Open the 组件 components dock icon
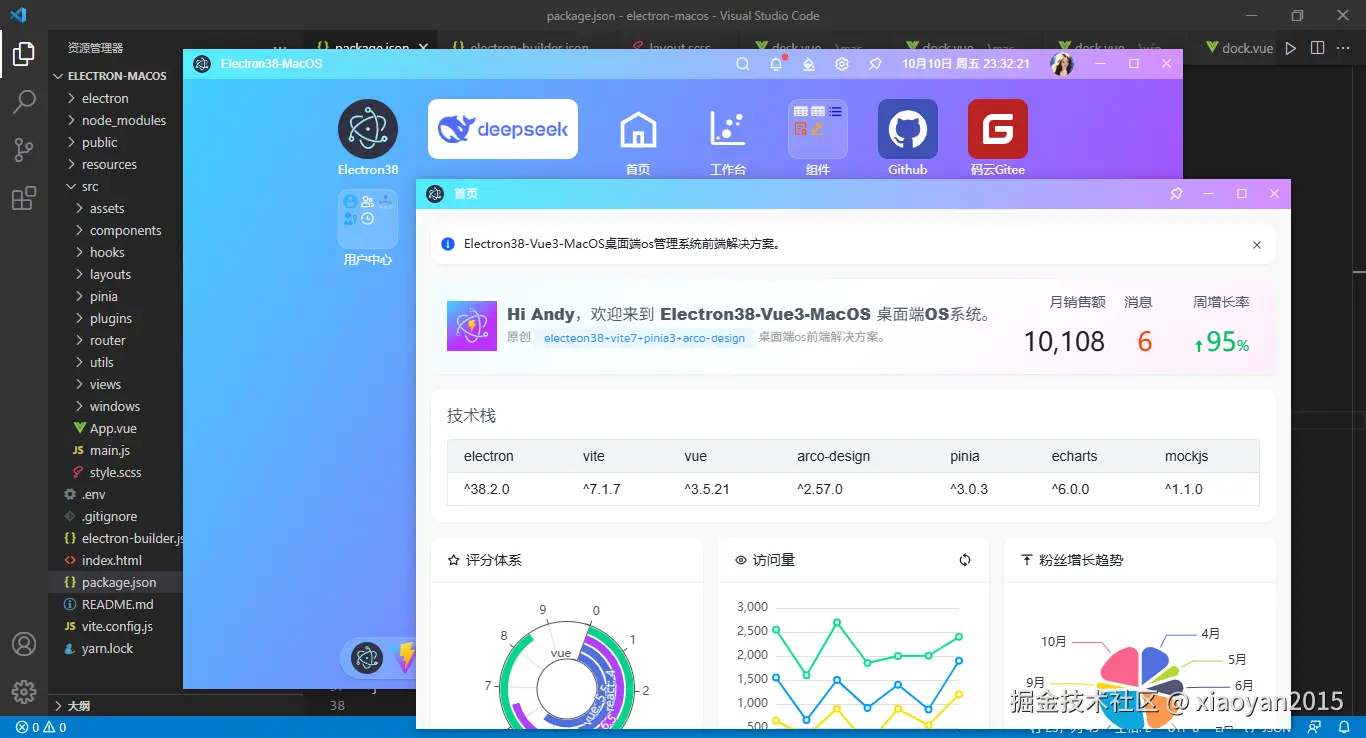This screenshot has height=738, width=1366. 816,128
